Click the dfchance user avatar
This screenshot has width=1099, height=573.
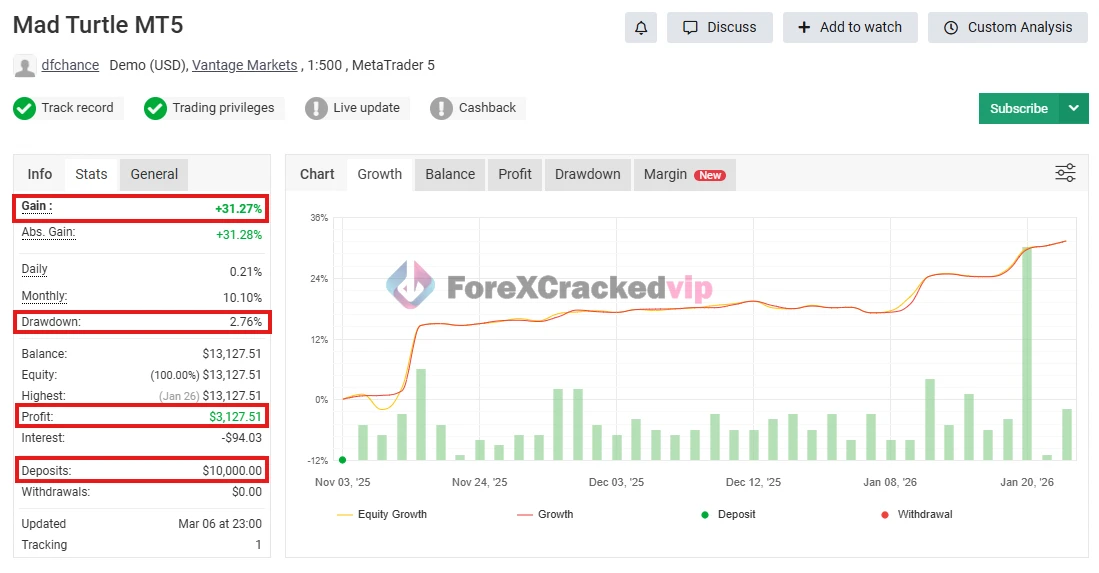point(25,66)
